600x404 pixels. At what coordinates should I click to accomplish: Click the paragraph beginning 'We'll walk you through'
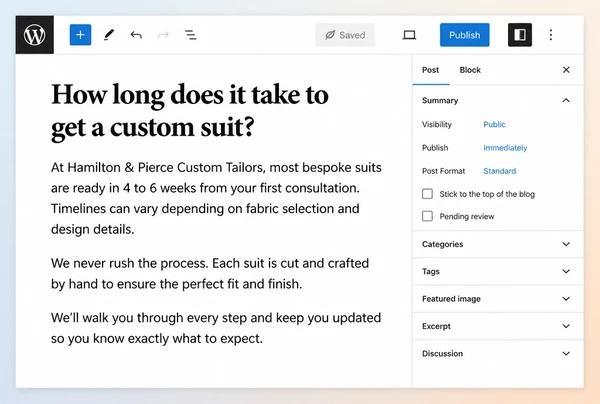(216, 328)
